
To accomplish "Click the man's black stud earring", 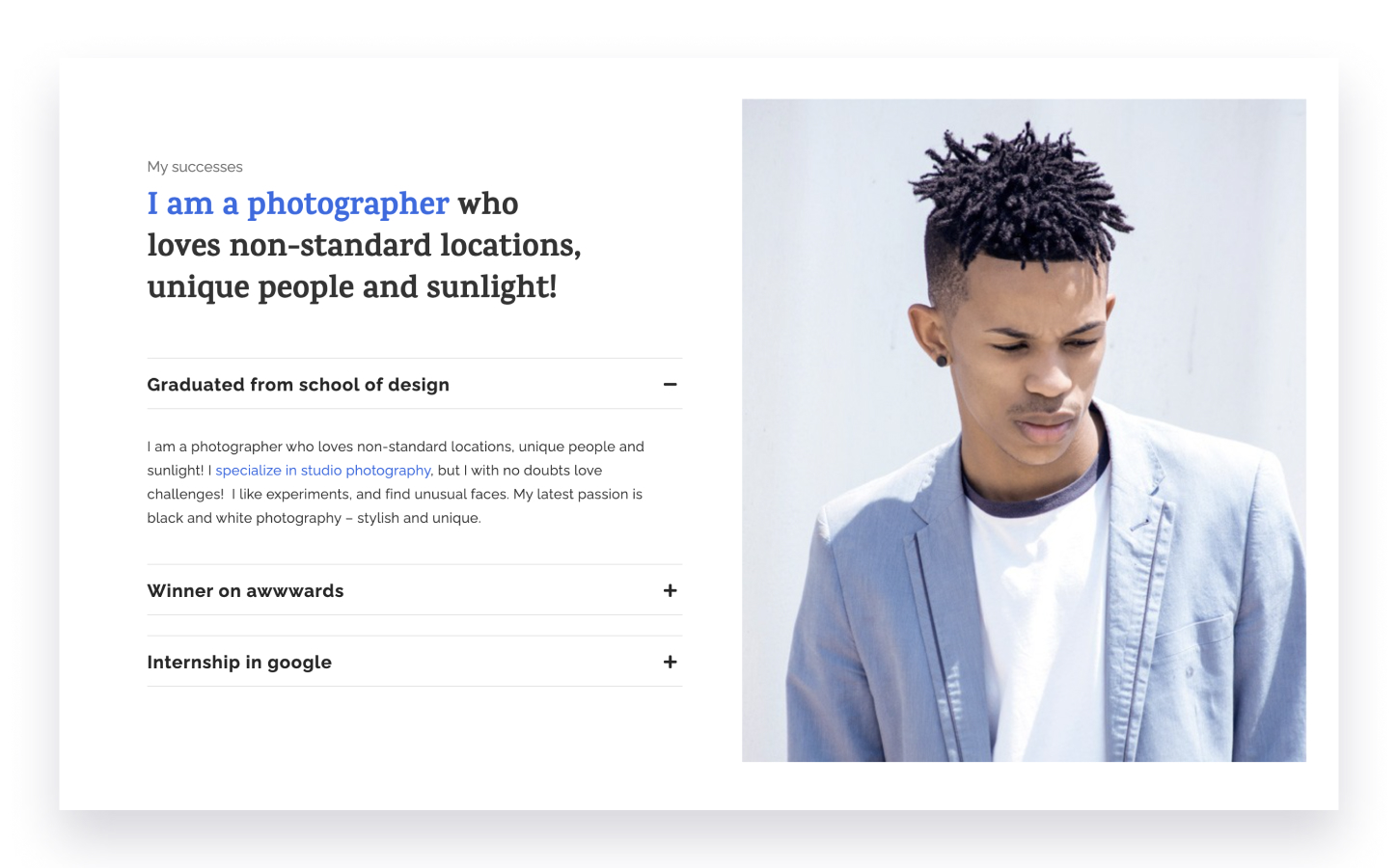I will (x=942, y=361).
